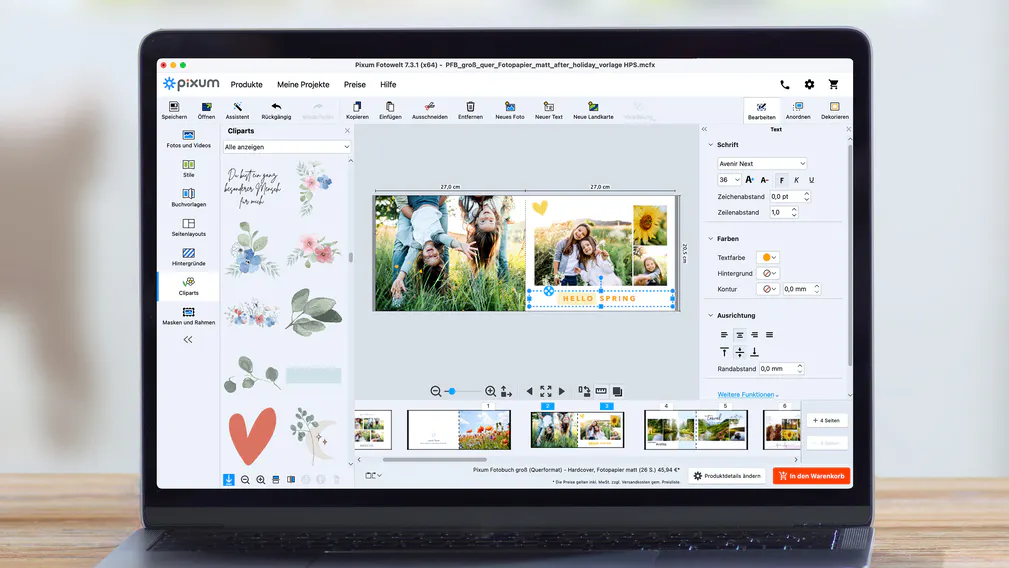The image size is (1009, 568).
Task: Click the phone contact icon
Action: [x=784, y=84]
